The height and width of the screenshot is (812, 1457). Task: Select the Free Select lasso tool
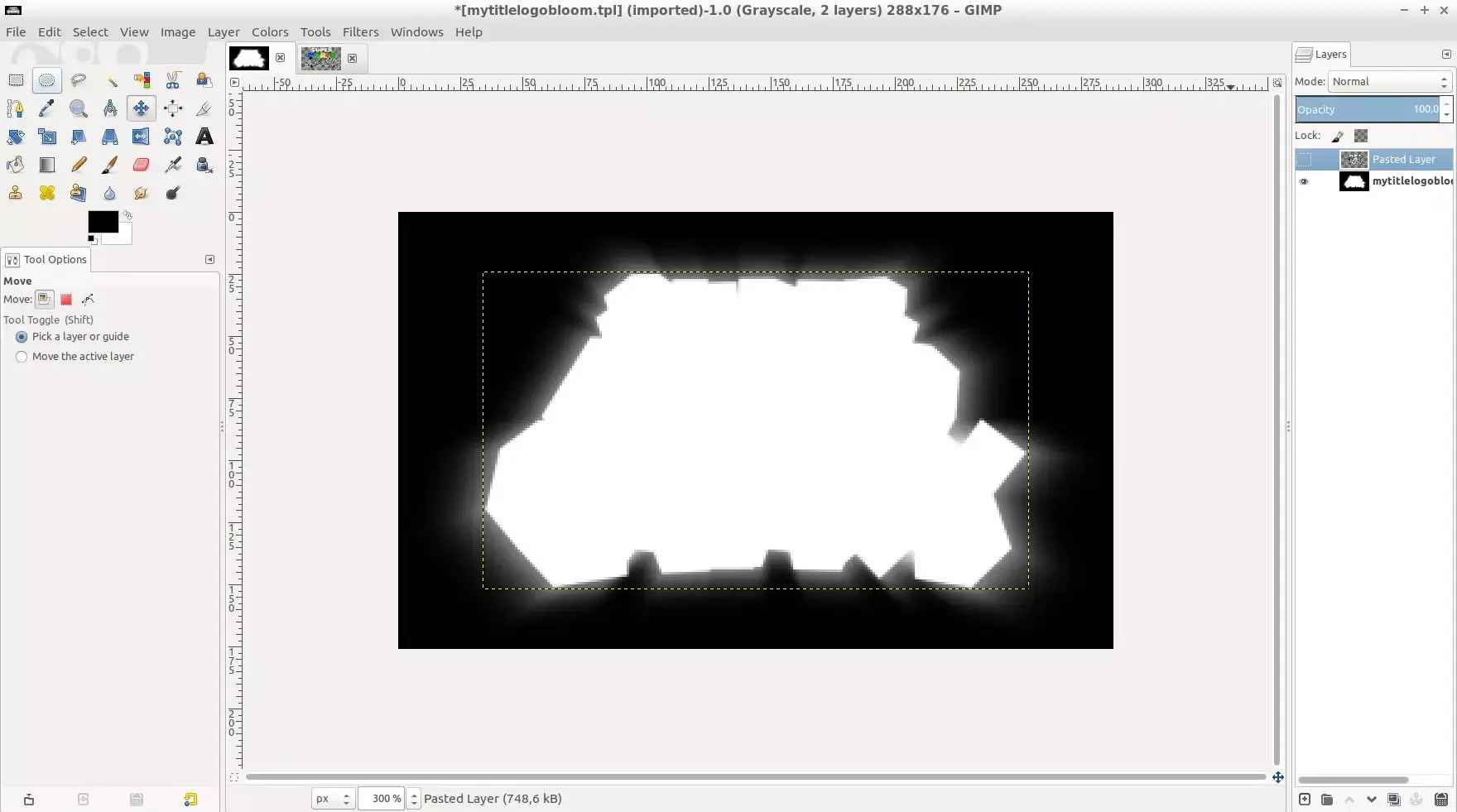point(79,80)
